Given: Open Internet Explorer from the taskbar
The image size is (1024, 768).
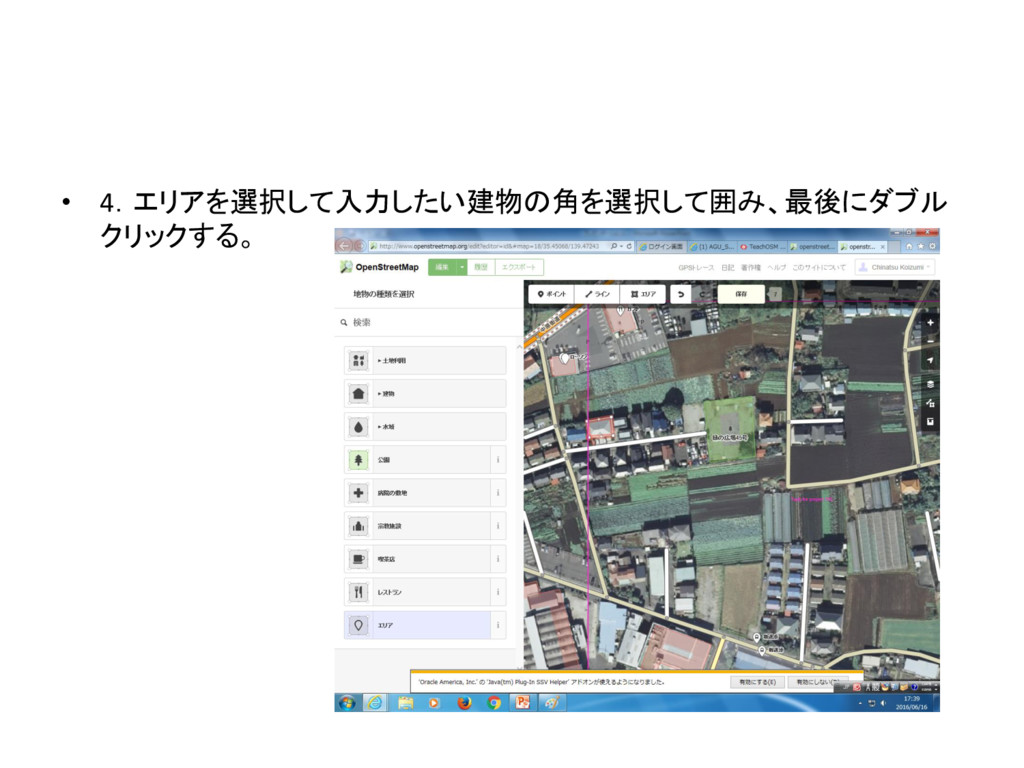Looking at the screenshot, I should (375, 703).
